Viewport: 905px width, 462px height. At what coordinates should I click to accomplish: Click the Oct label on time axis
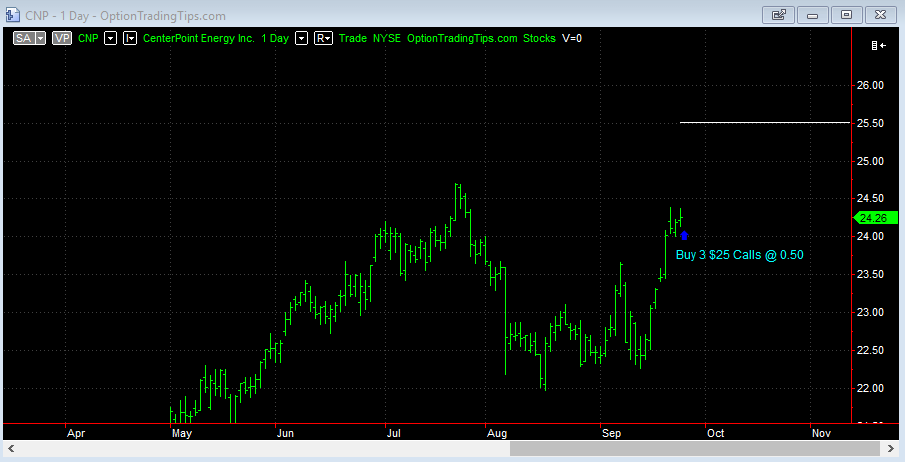716,433
